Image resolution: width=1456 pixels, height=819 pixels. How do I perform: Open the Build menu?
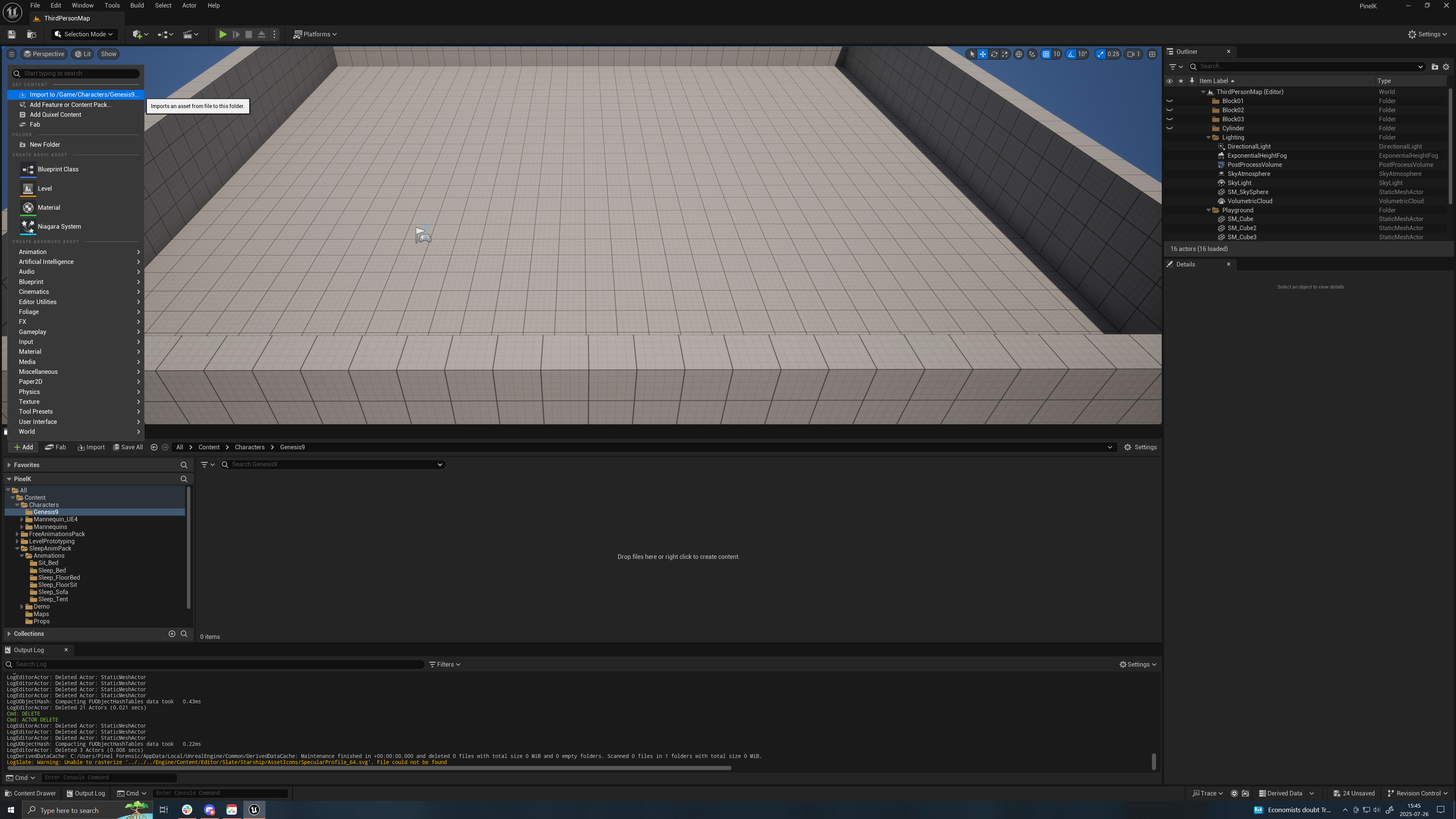coord(137,6)
